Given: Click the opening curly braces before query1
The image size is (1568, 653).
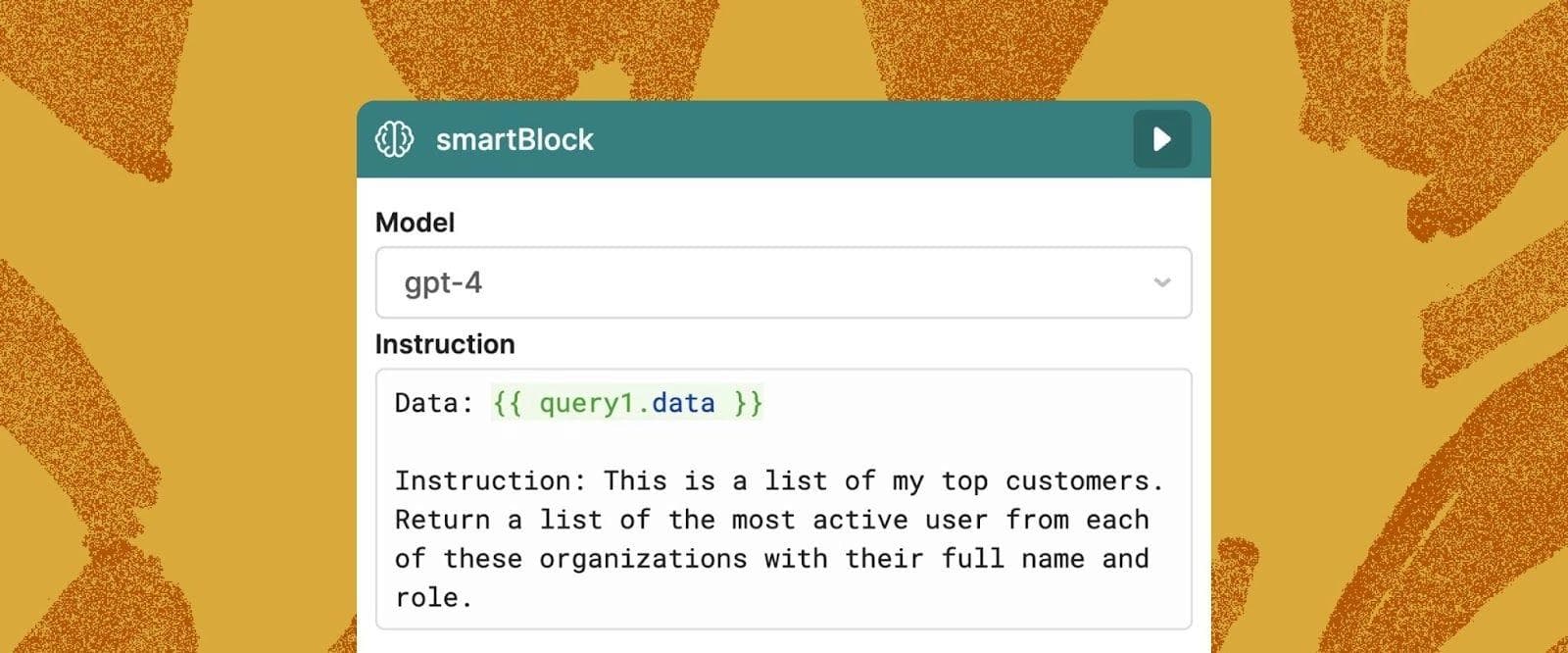Looking at the screenshot, I should pos(507,403).
